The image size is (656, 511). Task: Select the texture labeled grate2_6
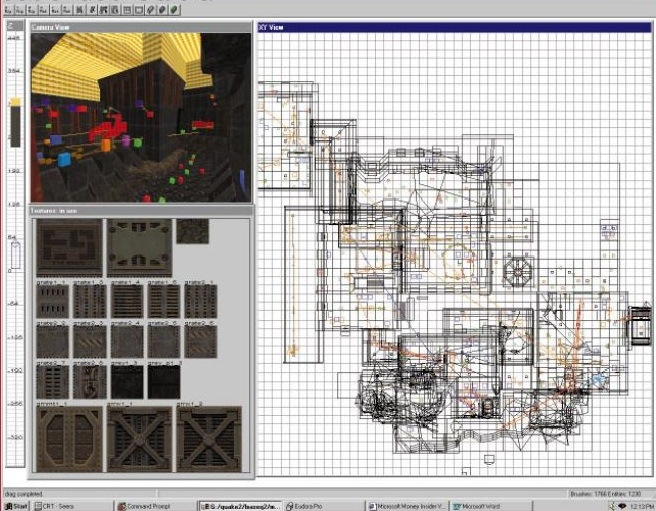point(201,342)
